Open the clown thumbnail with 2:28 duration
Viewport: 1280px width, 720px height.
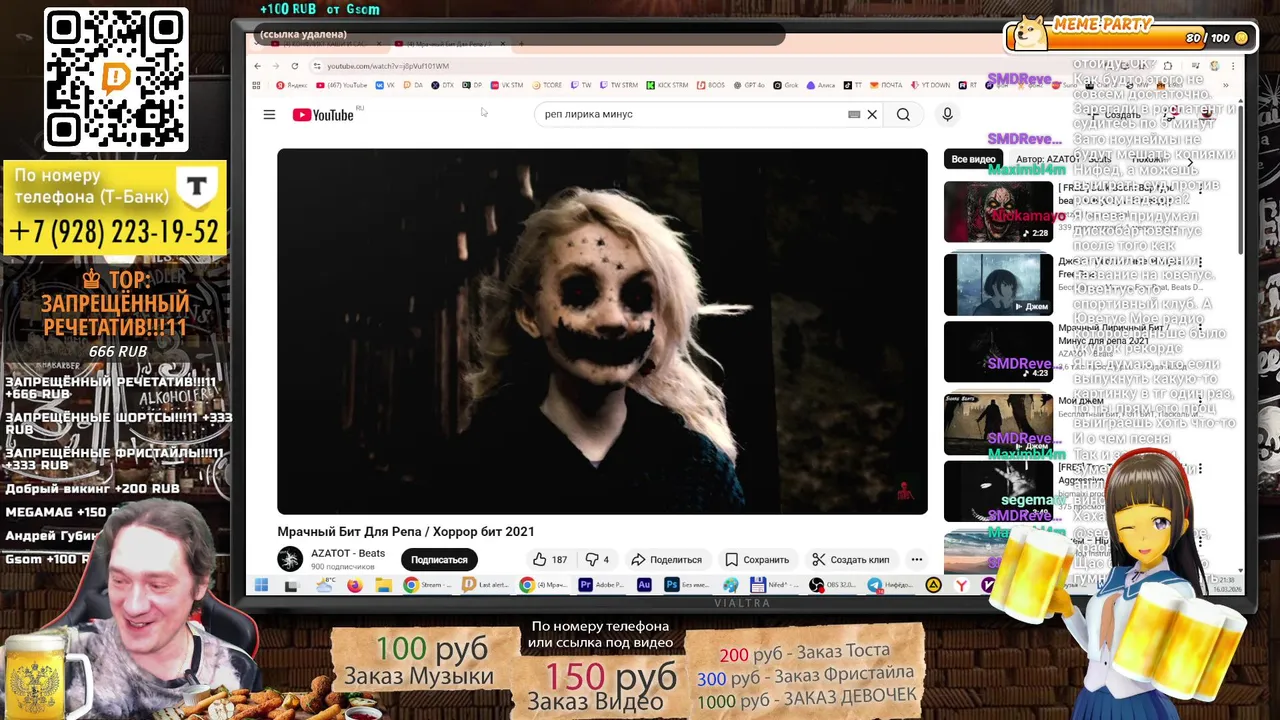998,212
